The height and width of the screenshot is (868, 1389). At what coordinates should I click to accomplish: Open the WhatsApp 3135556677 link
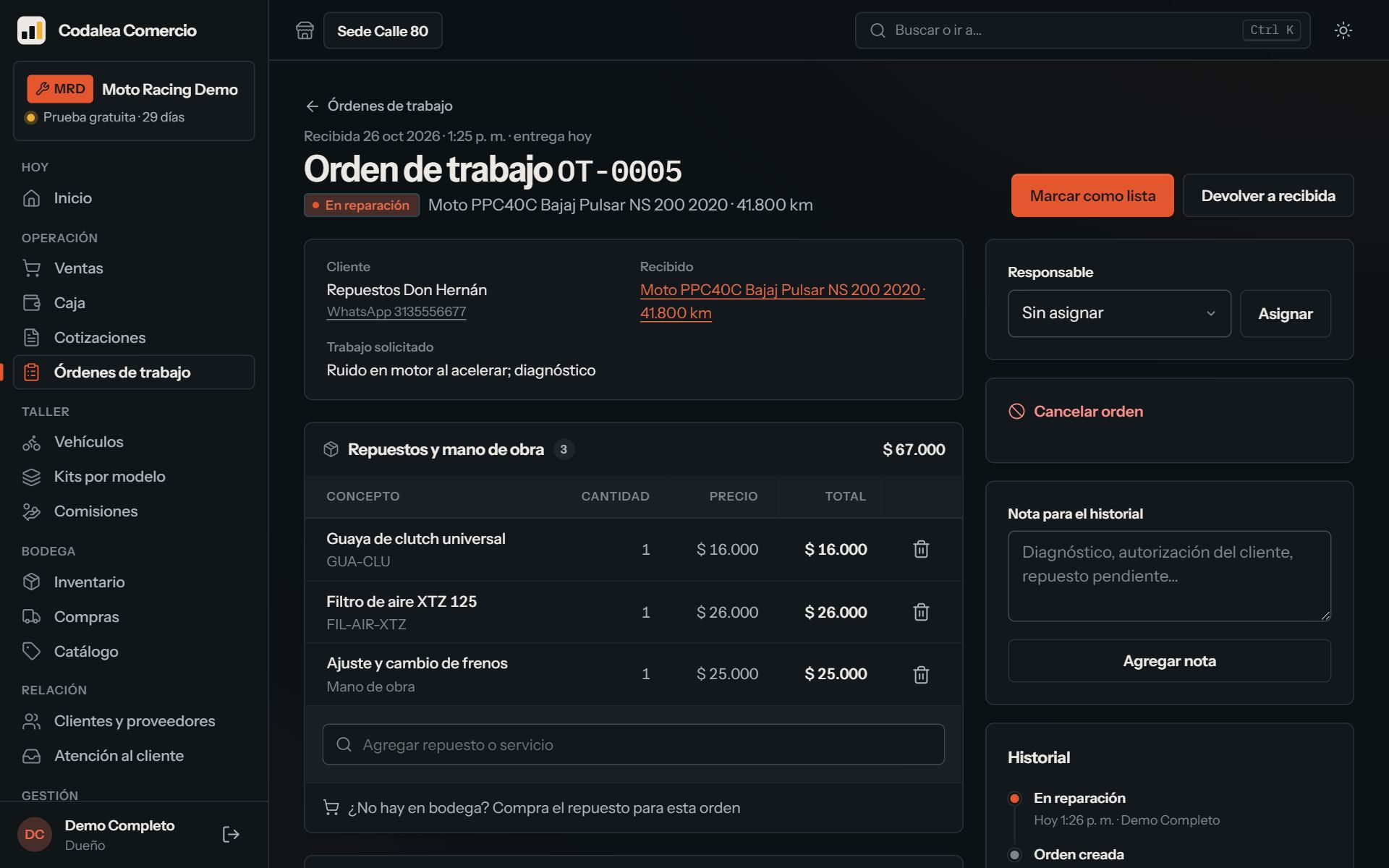[396, 312]
